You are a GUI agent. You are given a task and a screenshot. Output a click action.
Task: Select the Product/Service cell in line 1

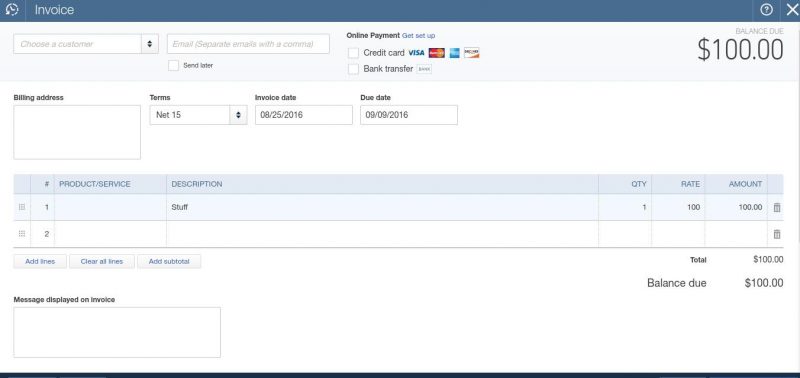[110, 207]
